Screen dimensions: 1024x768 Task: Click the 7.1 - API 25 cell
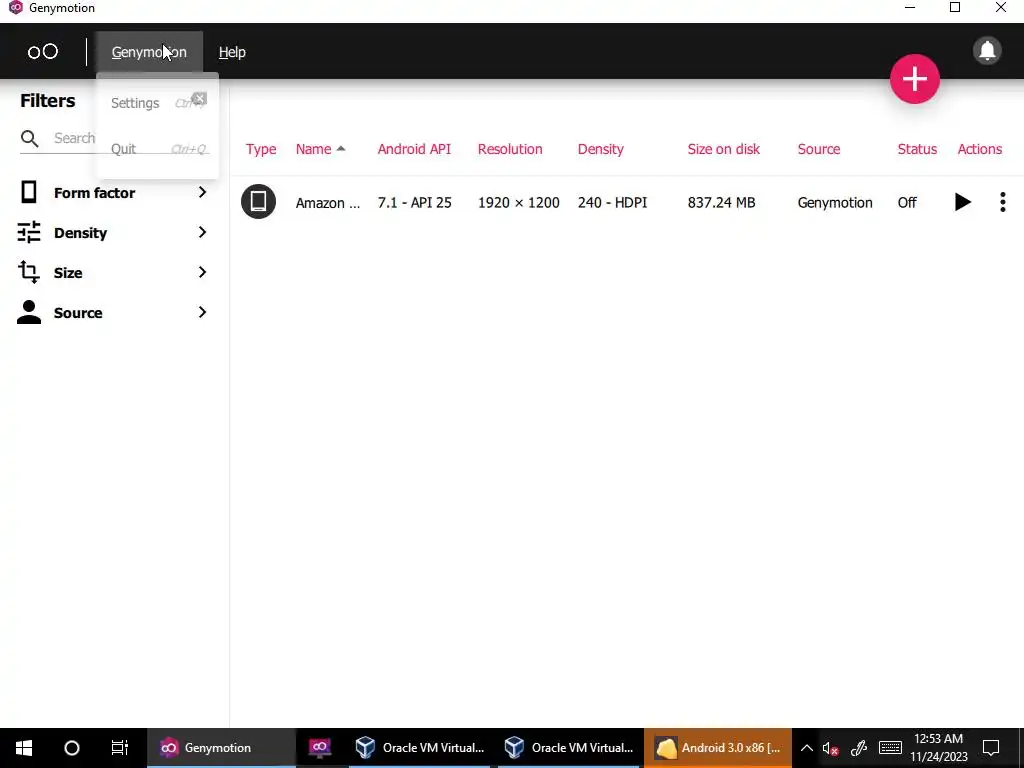(414, 202)
